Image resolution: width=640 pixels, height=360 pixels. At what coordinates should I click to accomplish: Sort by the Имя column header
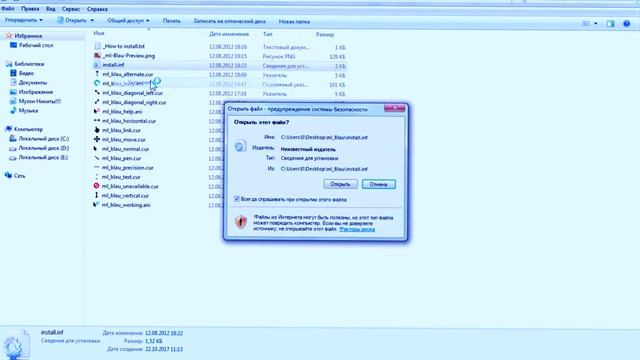coord(99,33)
